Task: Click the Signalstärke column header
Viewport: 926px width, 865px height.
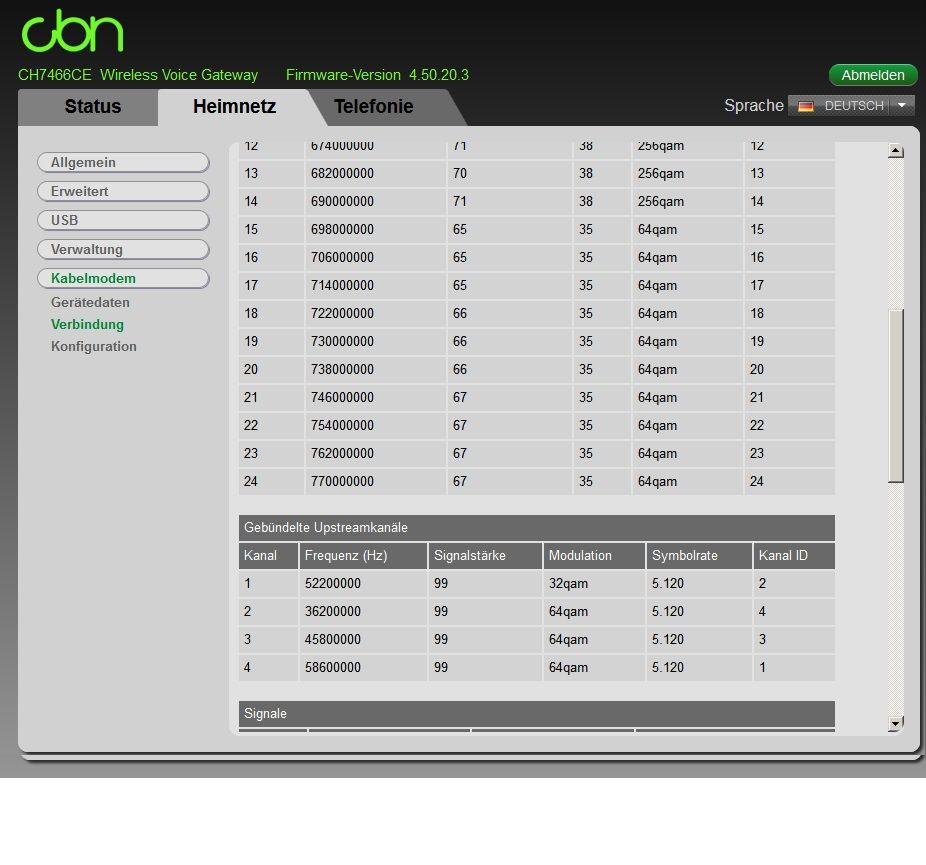Action: 485,556
